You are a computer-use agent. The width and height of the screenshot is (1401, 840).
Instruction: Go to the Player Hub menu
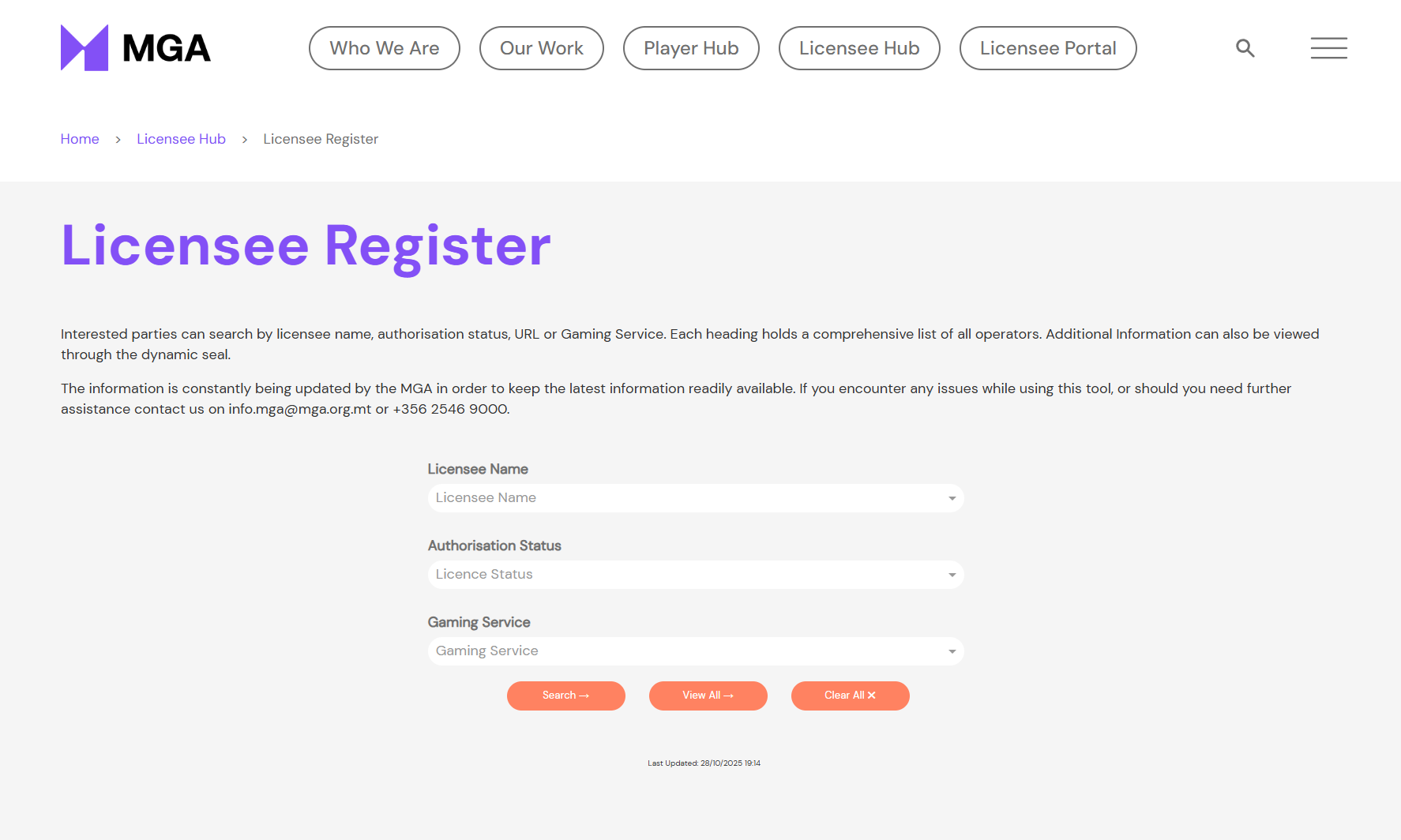[690, 48]
